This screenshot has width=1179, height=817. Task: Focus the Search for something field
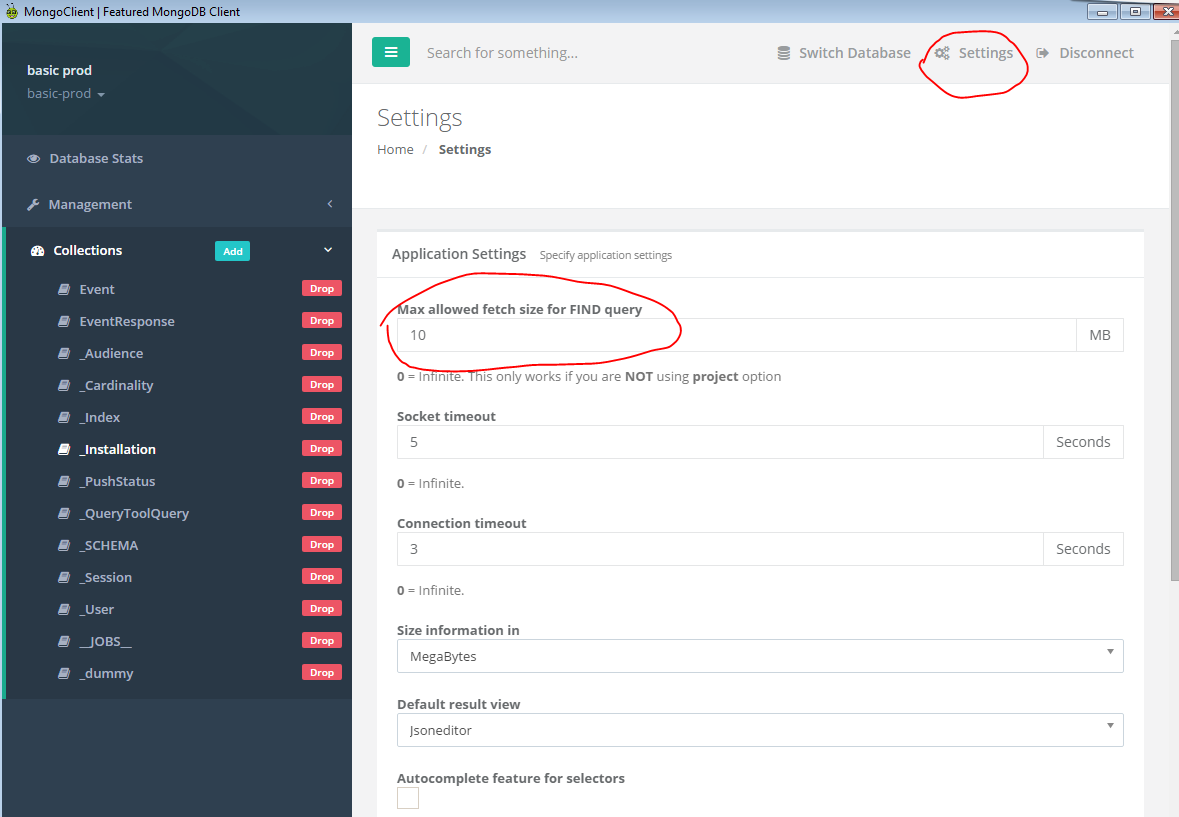pyautogui.click(x=502, y=53)
